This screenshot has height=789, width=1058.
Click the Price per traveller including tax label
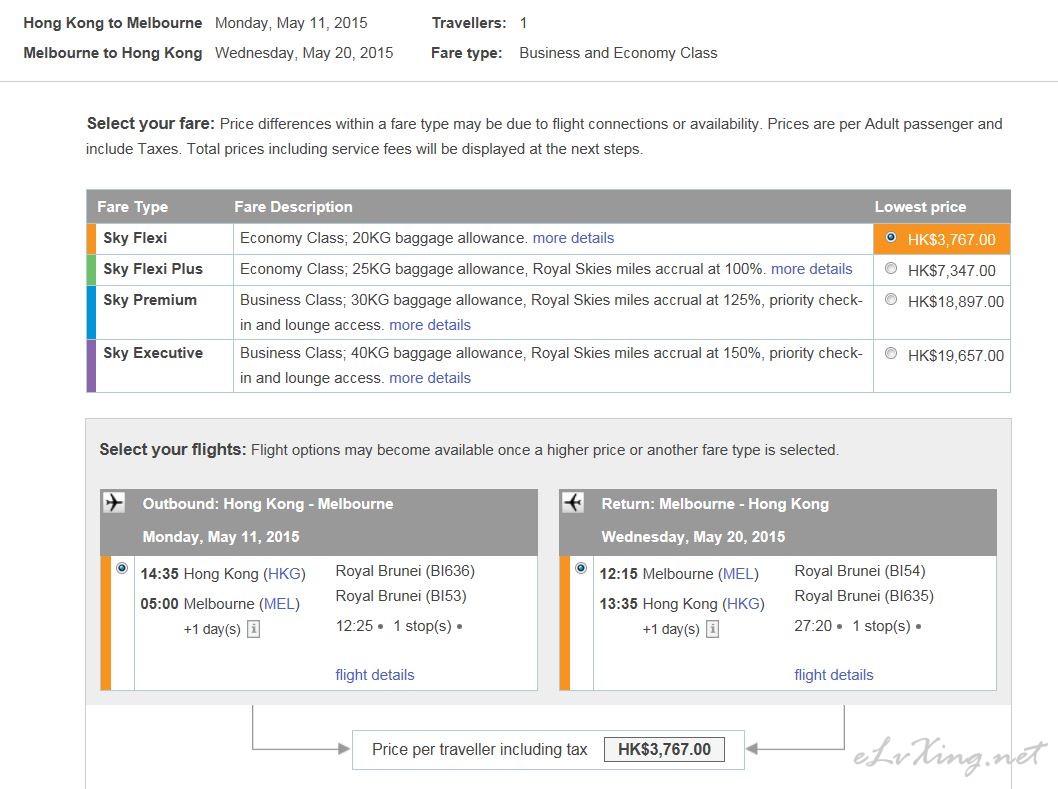point(480,750)
